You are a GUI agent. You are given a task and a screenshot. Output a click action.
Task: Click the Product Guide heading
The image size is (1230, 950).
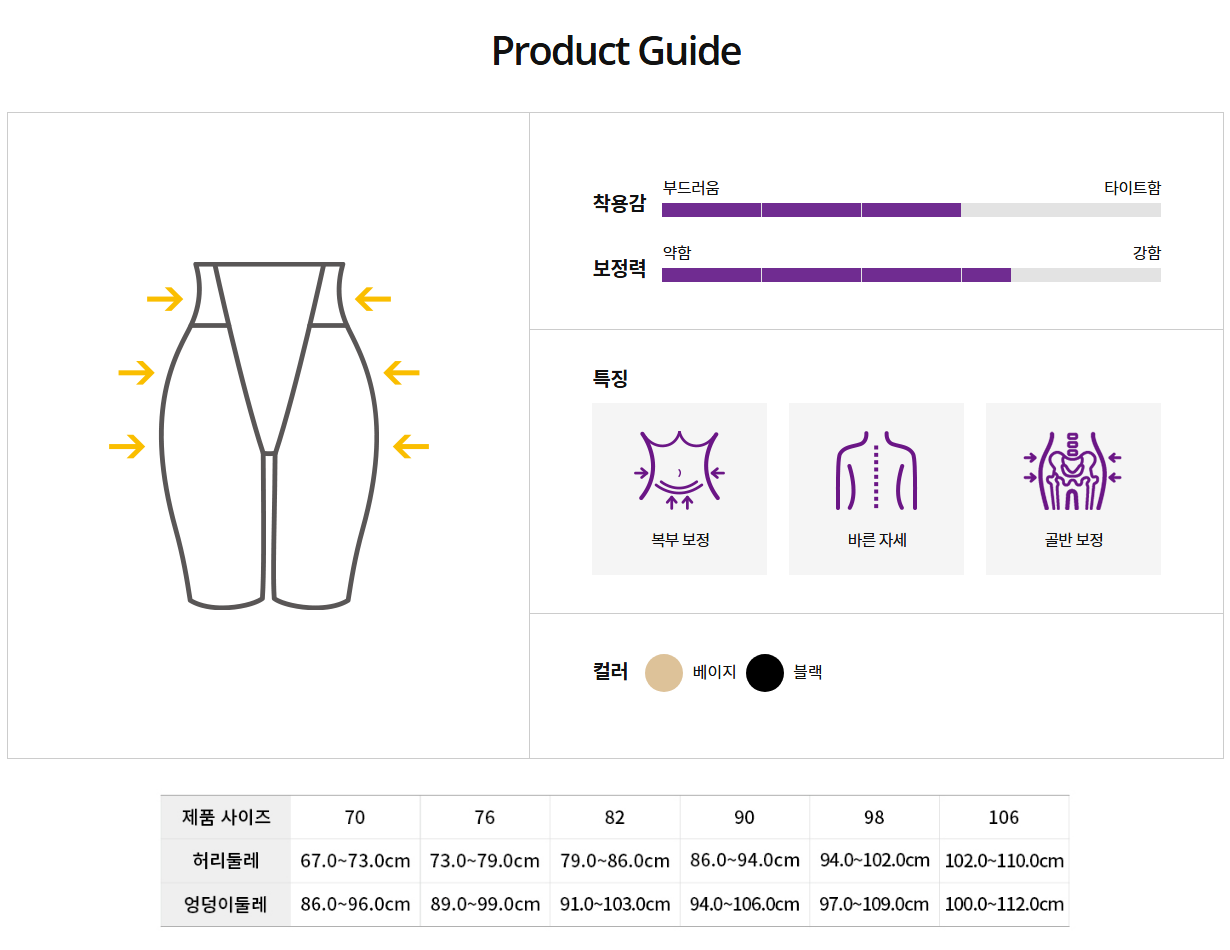coord(616,51)
